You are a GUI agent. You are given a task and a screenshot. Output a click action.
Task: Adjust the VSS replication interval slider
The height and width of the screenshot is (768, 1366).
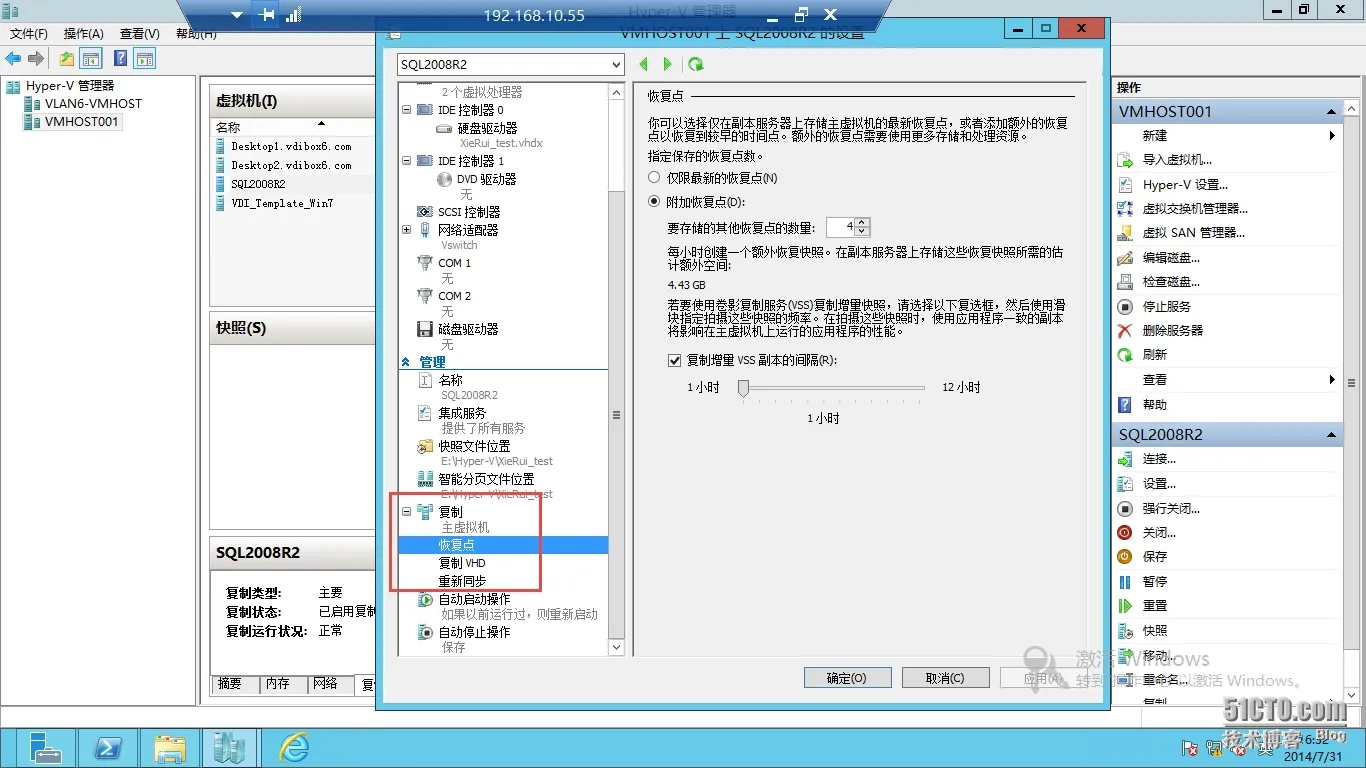743,390
